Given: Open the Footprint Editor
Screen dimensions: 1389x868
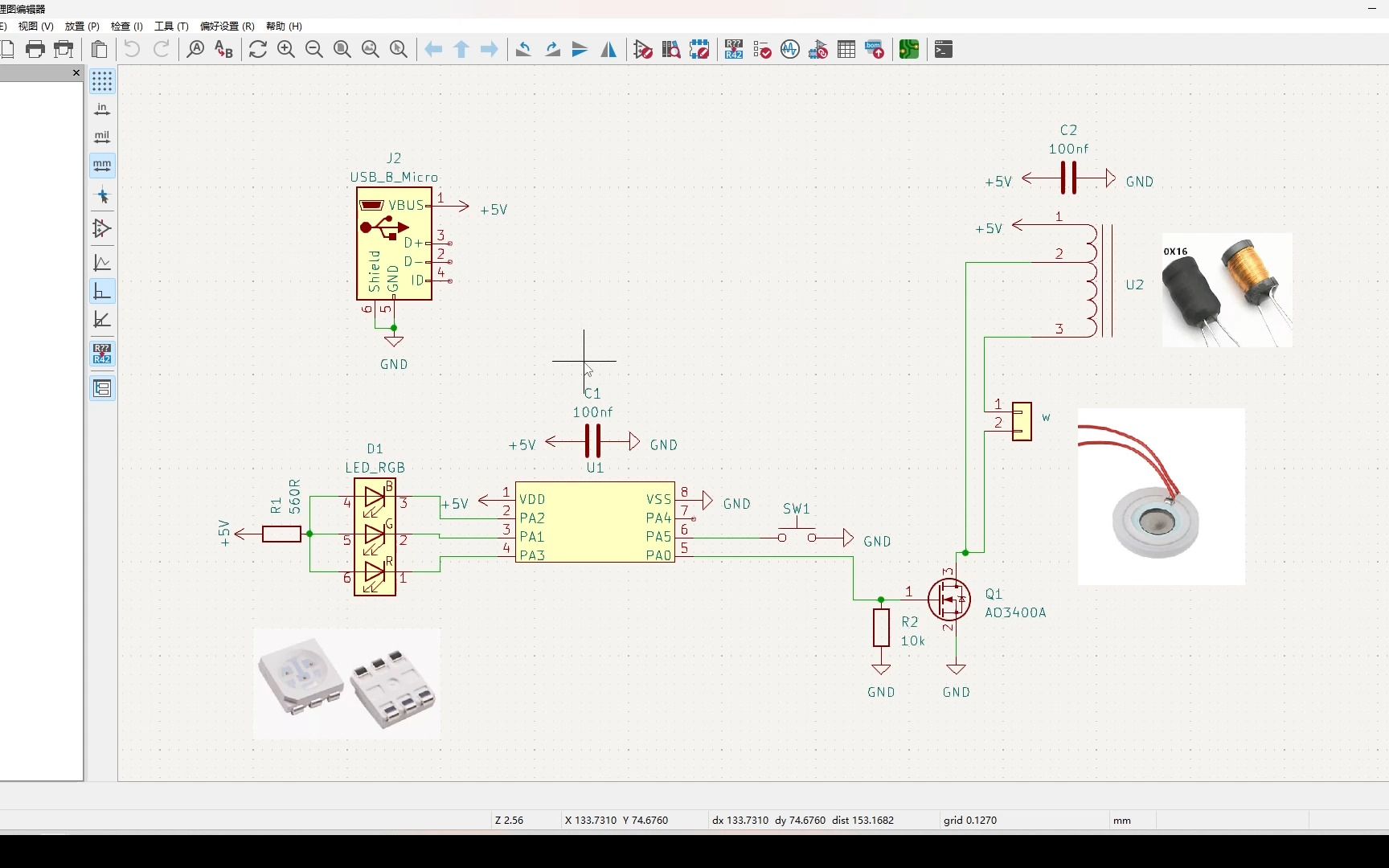Looking at the screenshot, I should point(699,50).
